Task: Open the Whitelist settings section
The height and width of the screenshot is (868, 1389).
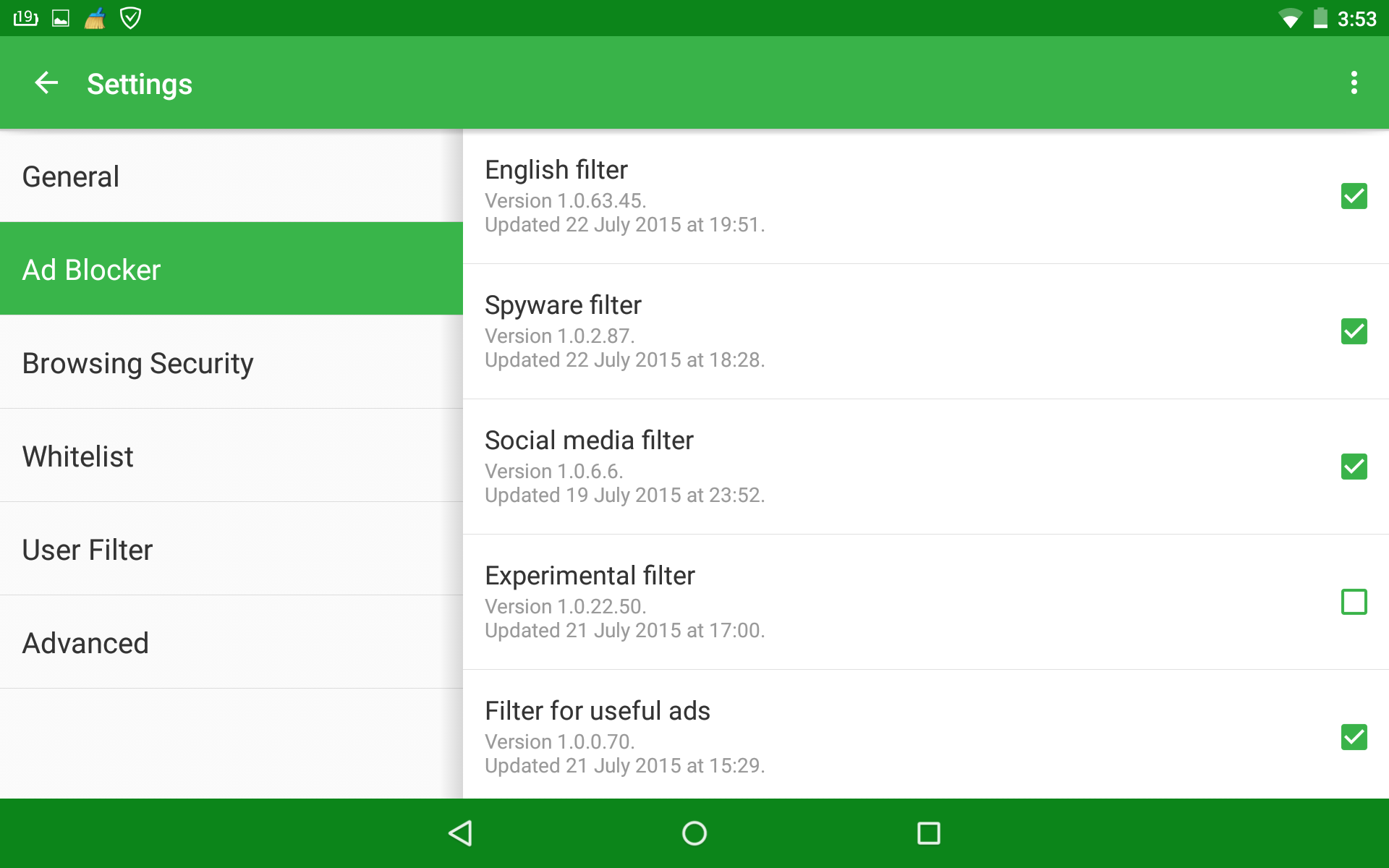Action: click(x=228, y=454)
